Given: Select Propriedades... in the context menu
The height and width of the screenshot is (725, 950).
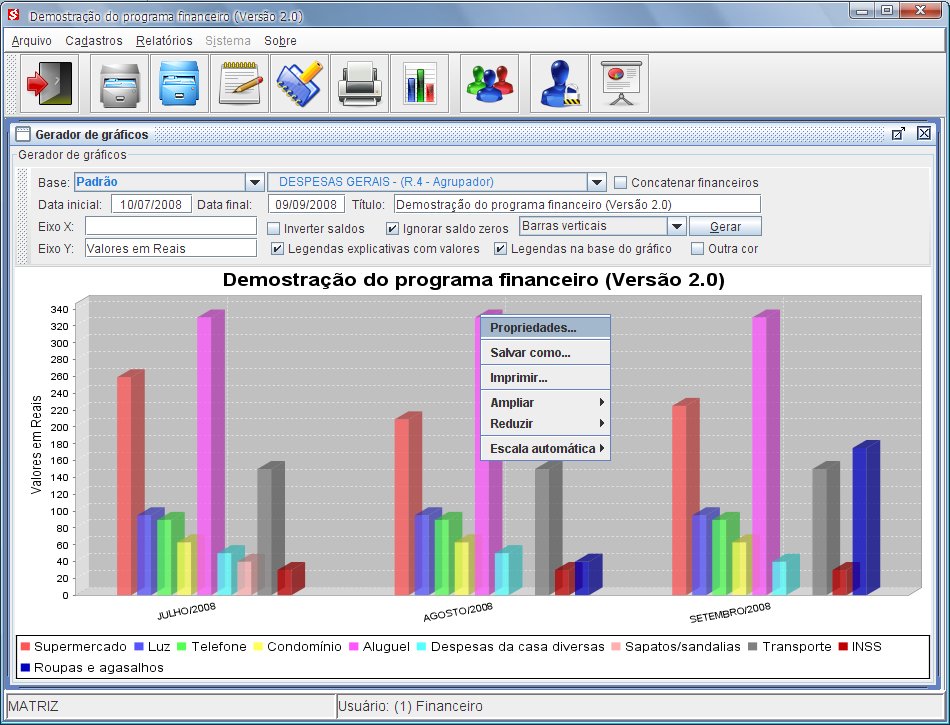Looking at the screenshot, I should tap(545, 328).
